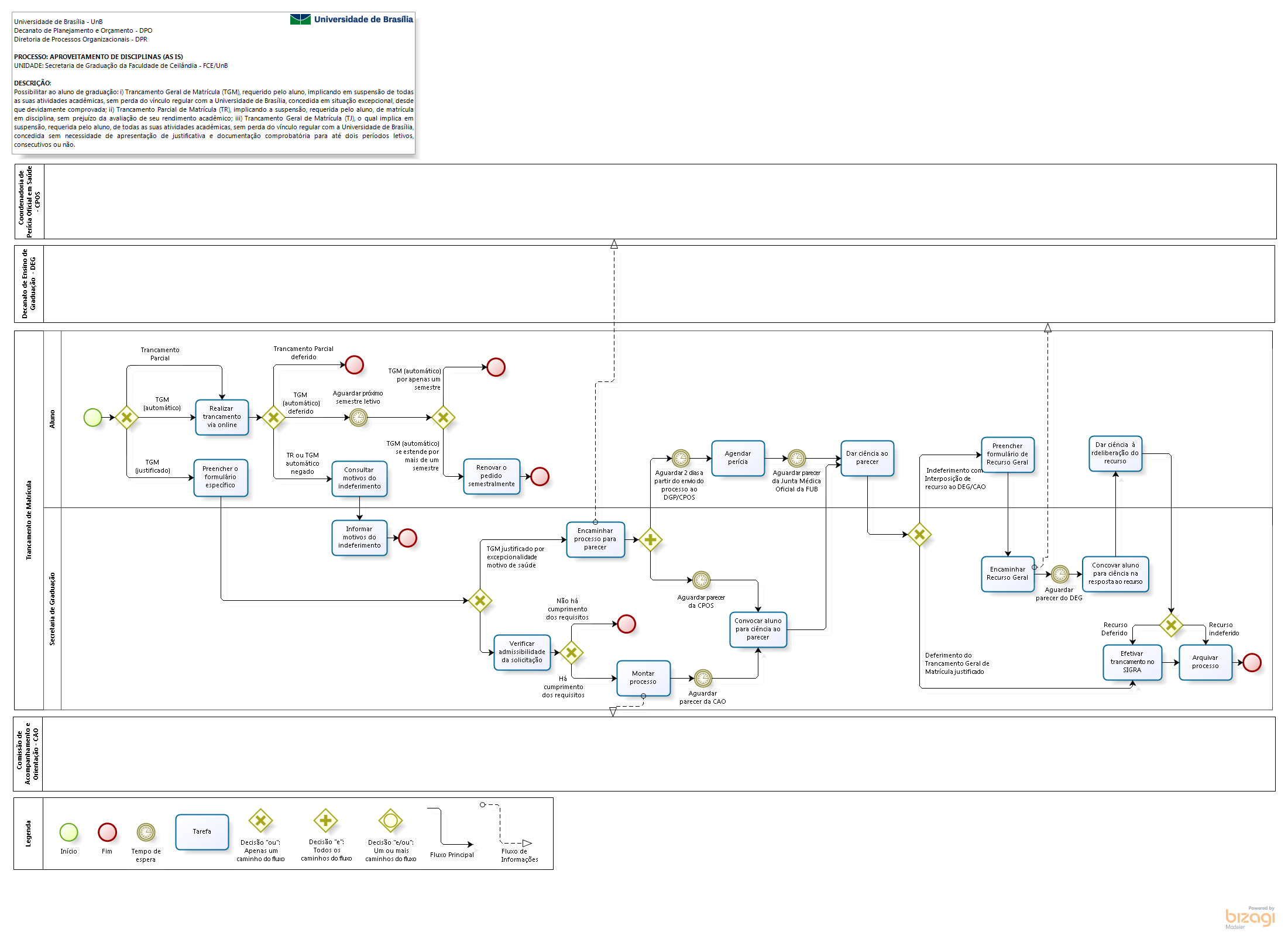Click 'PROCESSO: APROVEITAMENTO DE DISCIPLINAS' heading

coord(98,57)
